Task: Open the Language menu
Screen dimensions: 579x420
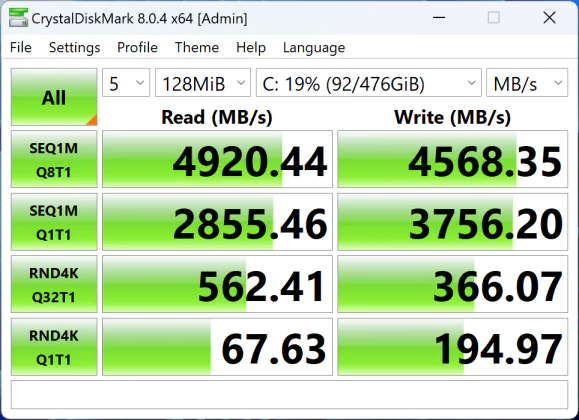Action: pyautogui.click(x=314, y=47)
